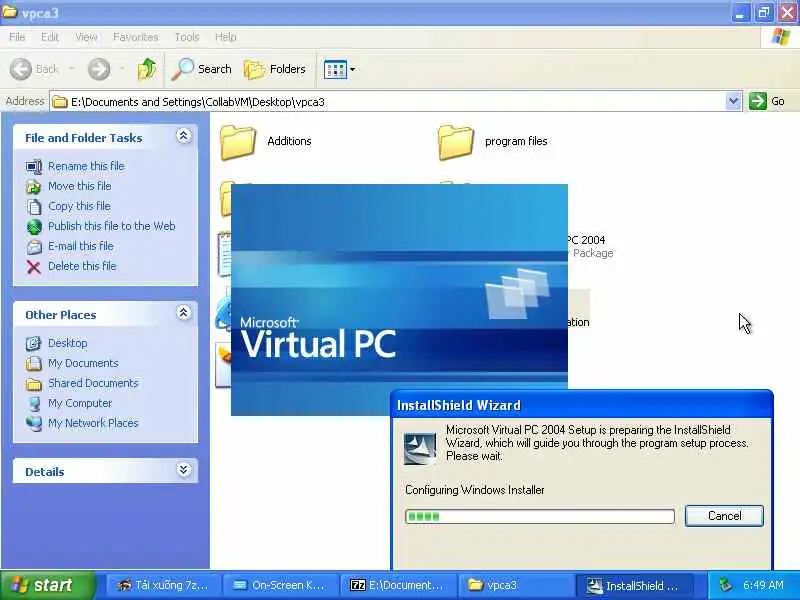Image resolution: width=800 pixels, height=600 pixels.
Task: Click Delete this file link
Action: [x=82, y=266]
